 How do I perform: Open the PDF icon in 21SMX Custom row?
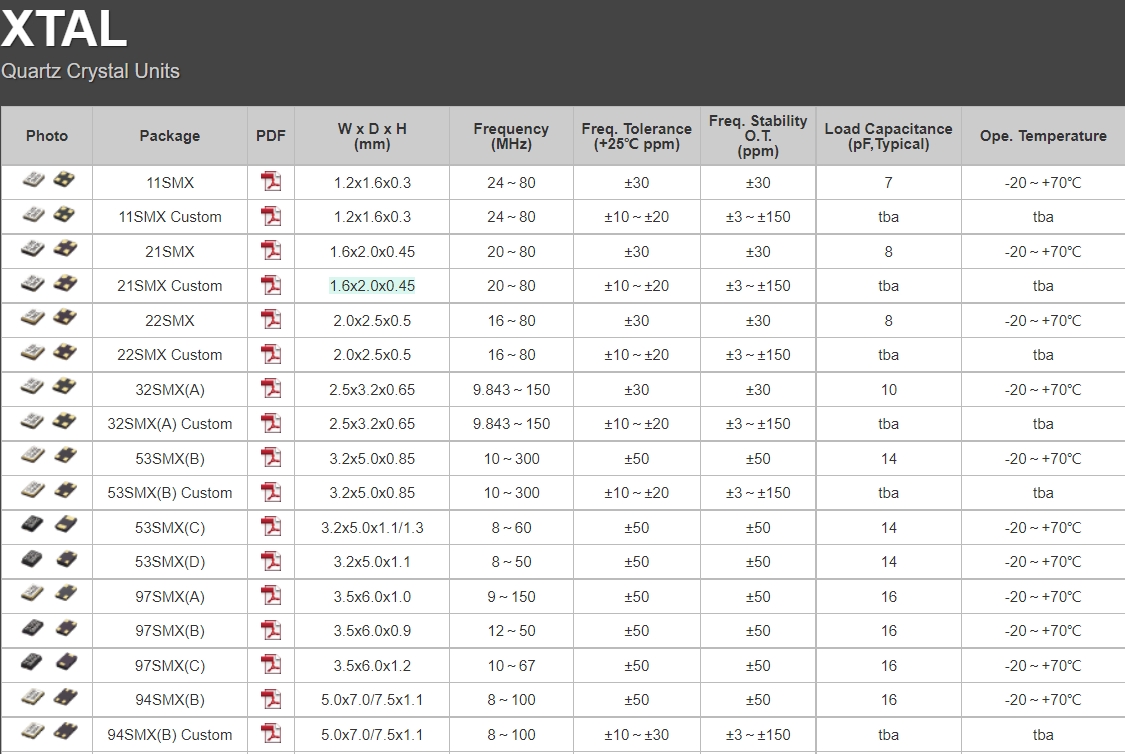pos(271,286)
